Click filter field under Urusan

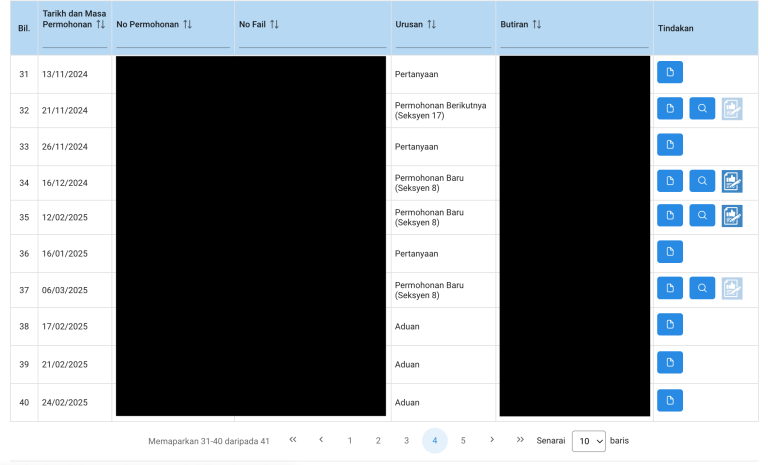click(x=443, y=40)
